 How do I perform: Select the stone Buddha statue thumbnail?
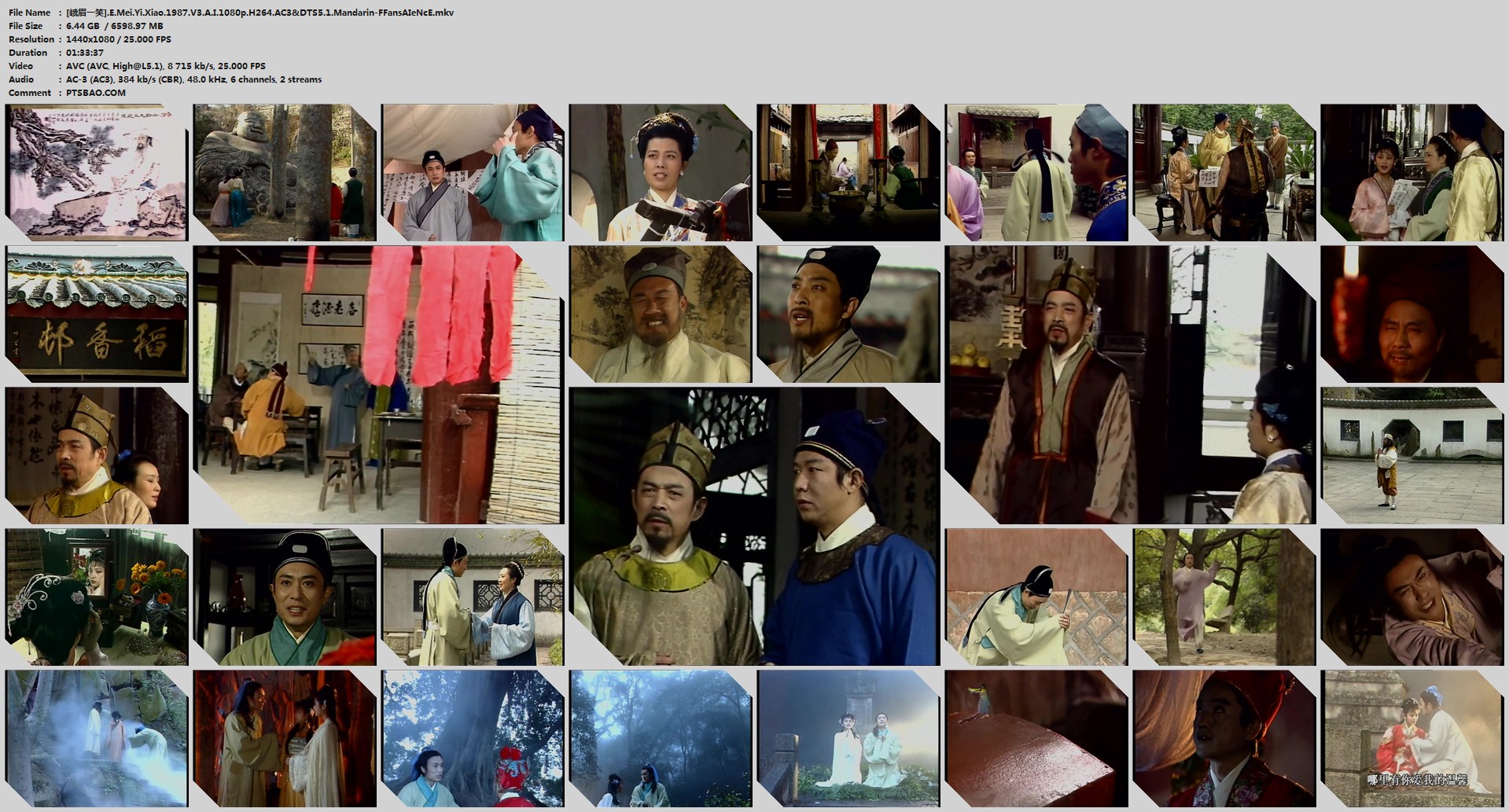point(284,172)
